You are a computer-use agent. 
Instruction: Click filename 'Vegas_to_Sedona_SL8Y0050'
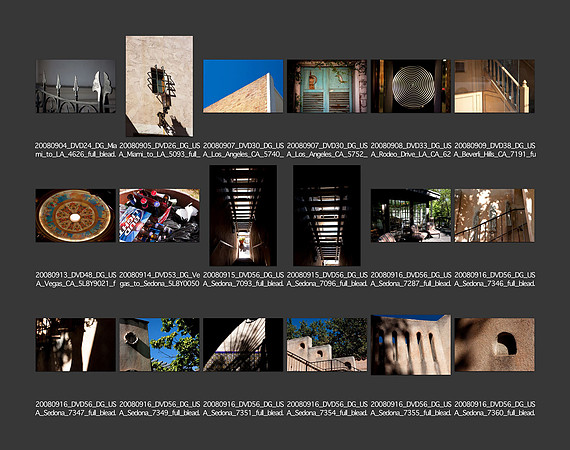point(159,279)
